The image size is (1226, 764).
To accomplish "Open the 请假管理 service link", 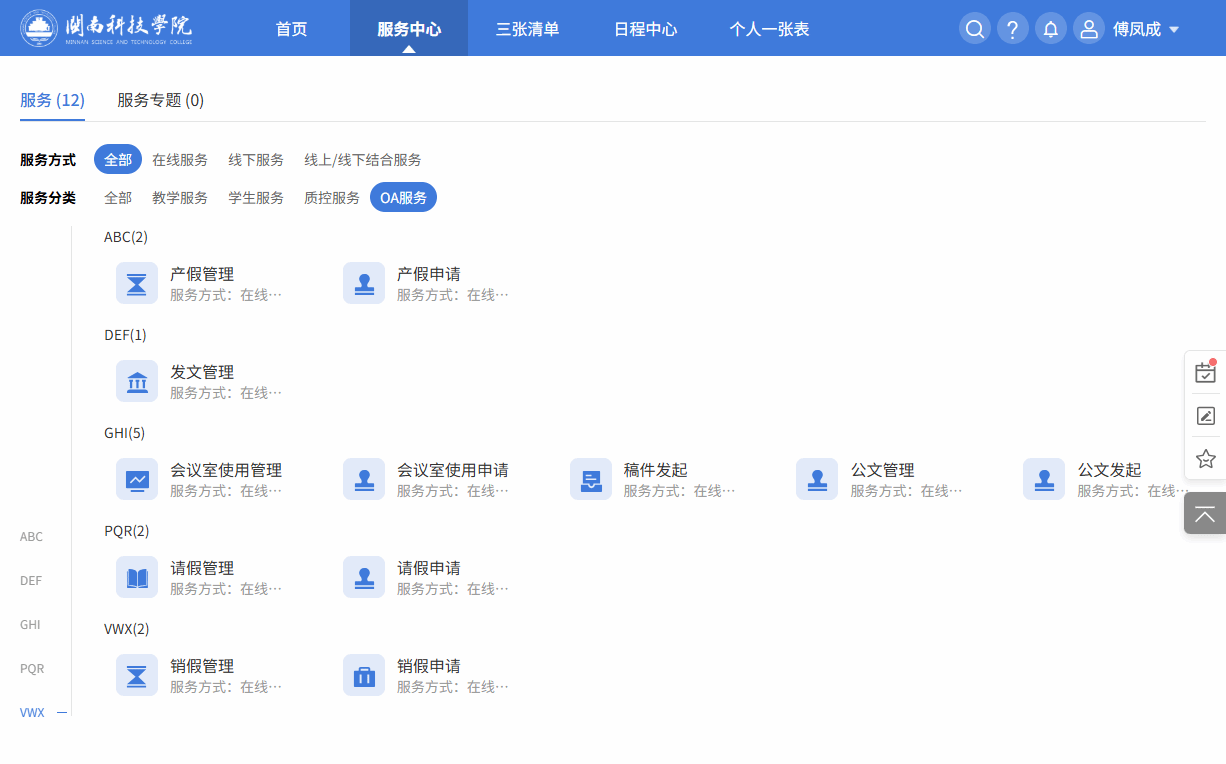I will (x=202, y=568).
